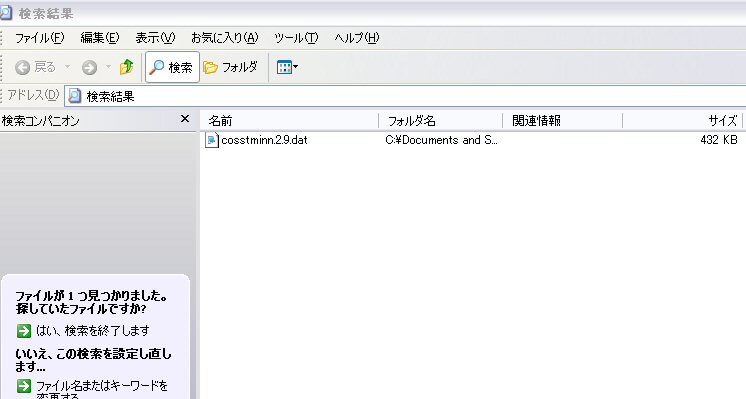The image size is (746, 399).
Task: Open the ファイル(F) menu
Action: (39, 38)
